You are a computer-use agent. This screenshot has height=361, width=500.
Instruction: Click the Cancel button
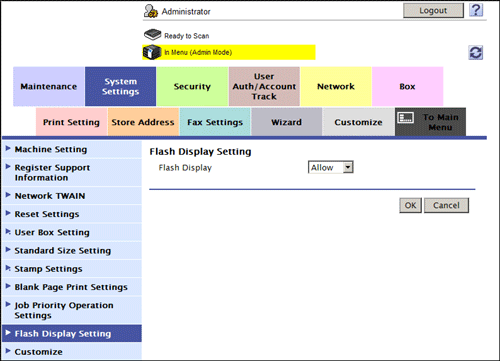[446, 205]
